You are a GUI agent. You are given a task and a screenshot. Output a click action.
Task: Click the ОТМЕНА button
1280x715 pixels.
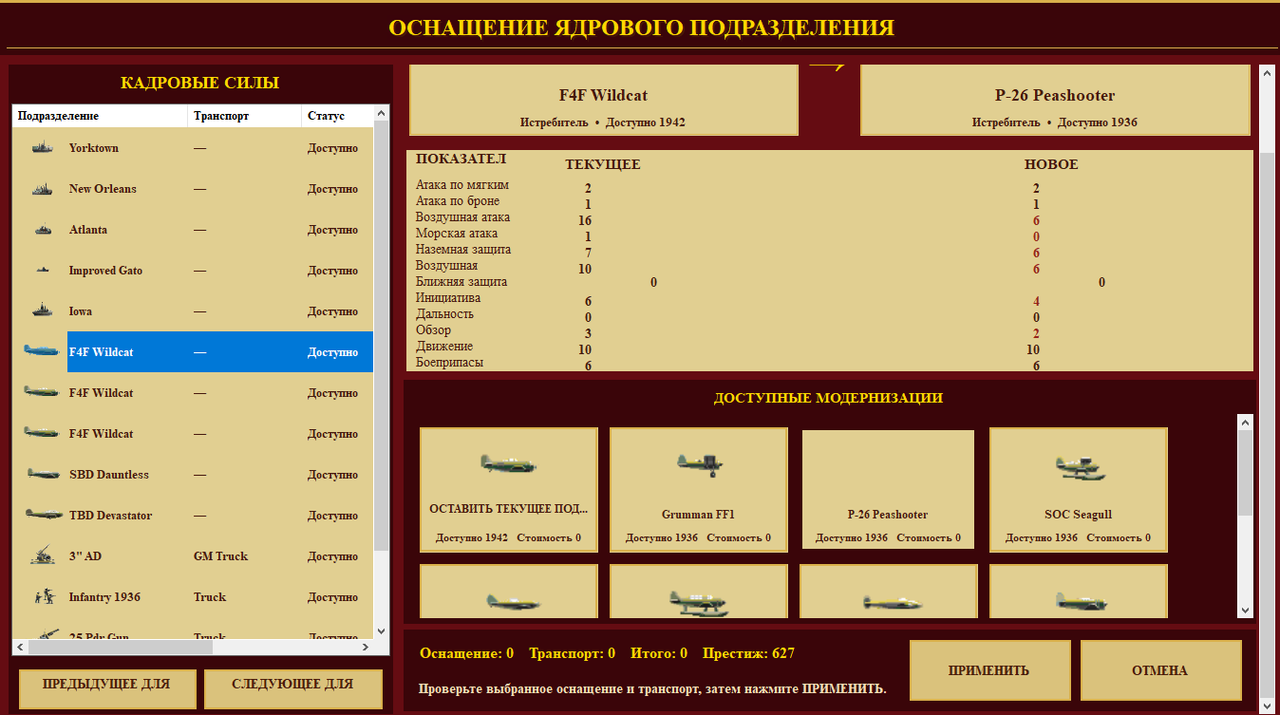(1160, 671)
